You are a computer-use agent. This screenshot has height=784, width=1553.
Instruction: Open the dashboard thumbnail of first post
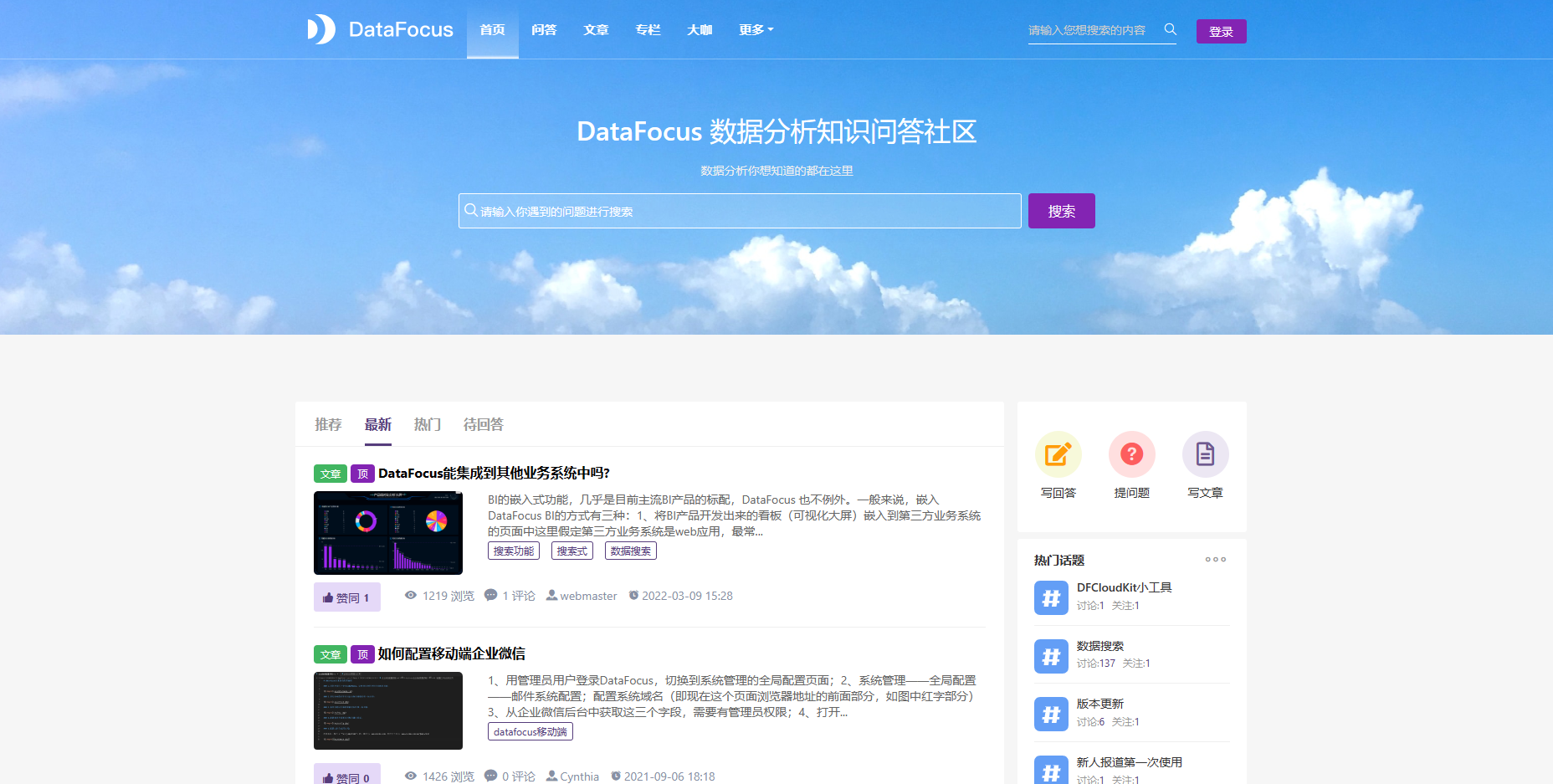388,533
